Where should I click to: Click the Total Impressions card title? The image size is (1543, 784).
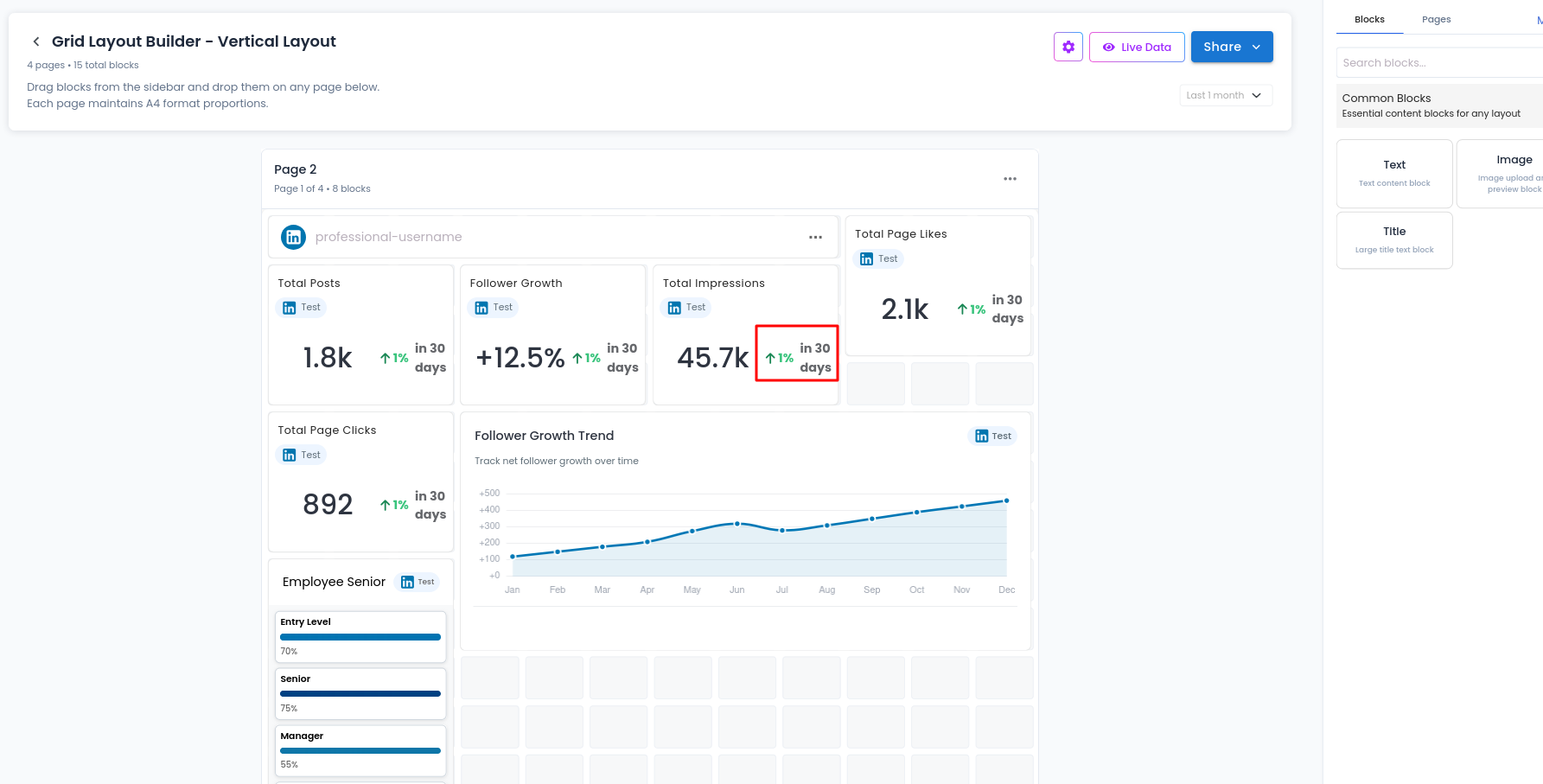713,284
